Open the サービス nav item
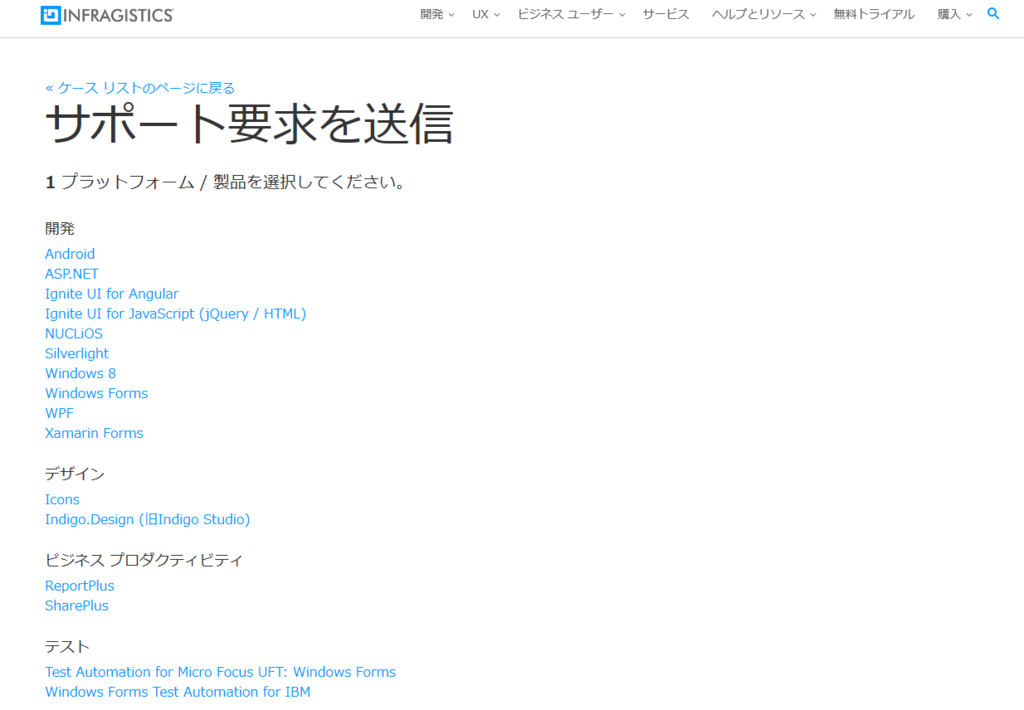Image resolution: width=1024 pixels, height=710 pixels. [x=665, y=14]
